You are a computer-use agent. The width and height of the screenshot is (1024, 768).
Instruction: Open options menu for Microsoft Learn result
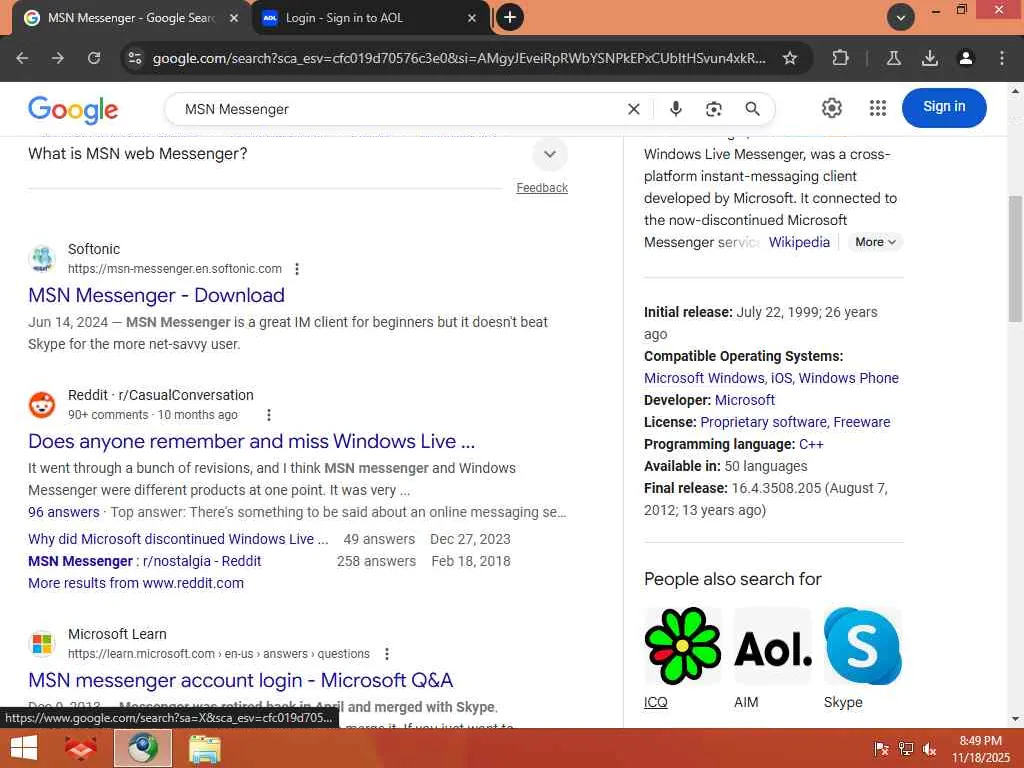pyautogui.click(x=387, y=654)
